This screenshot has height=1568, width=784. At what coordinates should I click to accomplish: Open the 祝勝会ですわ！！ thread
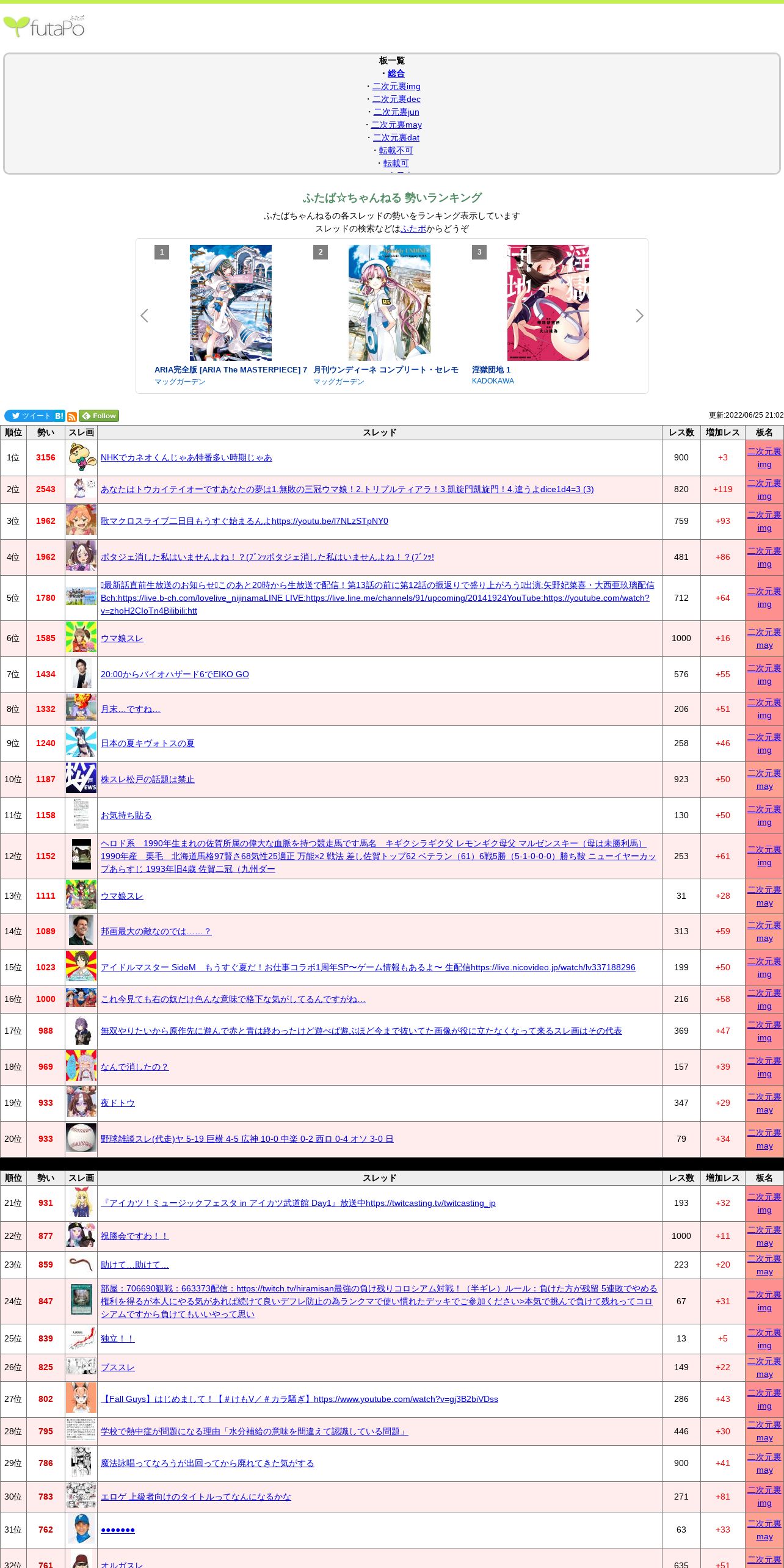point(135,1236)
